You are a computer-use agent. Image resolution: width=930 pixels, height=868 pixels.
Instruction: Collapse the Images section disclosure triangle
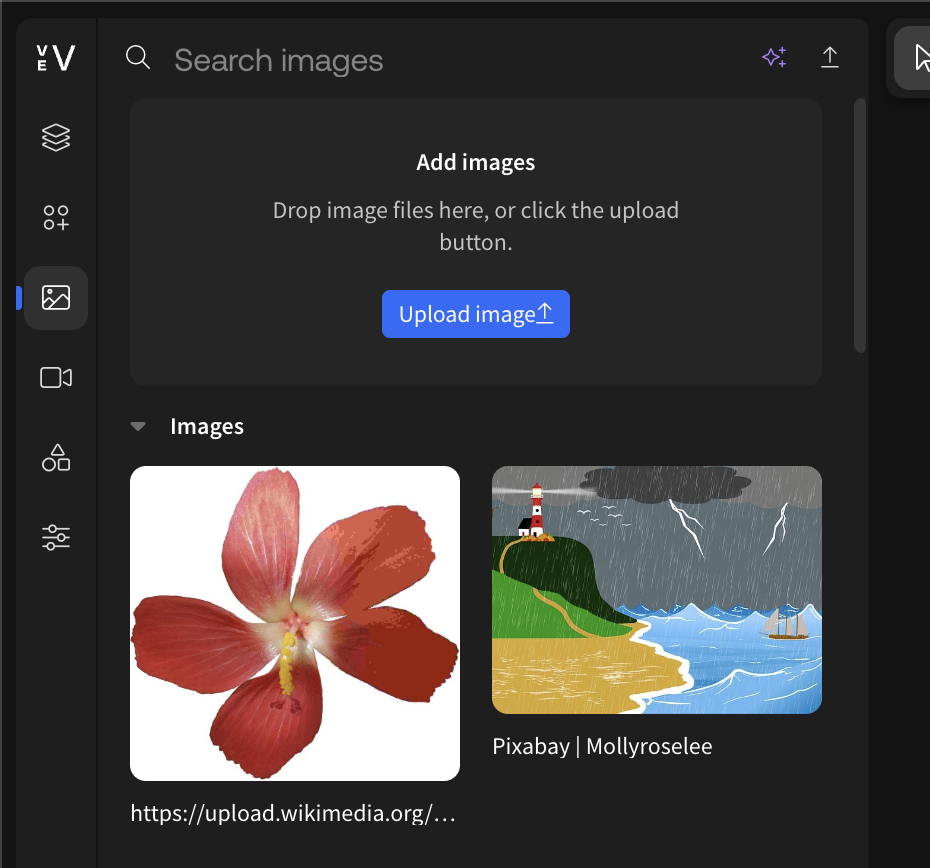137,426
